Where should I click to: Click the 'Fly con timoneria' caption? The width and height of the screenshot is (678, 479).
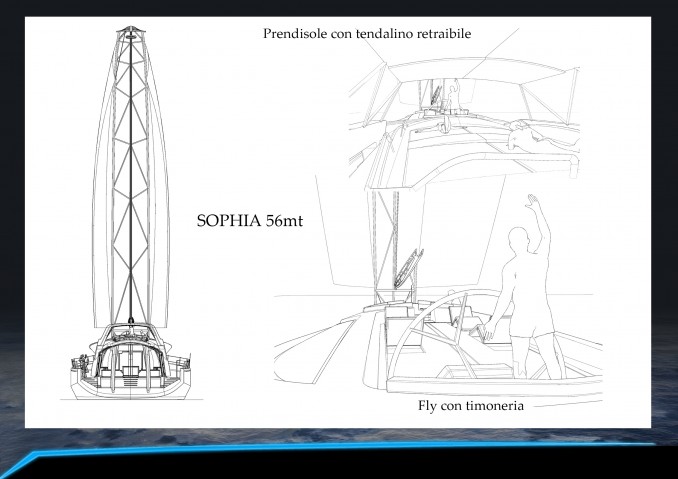(x=471, y=406)
